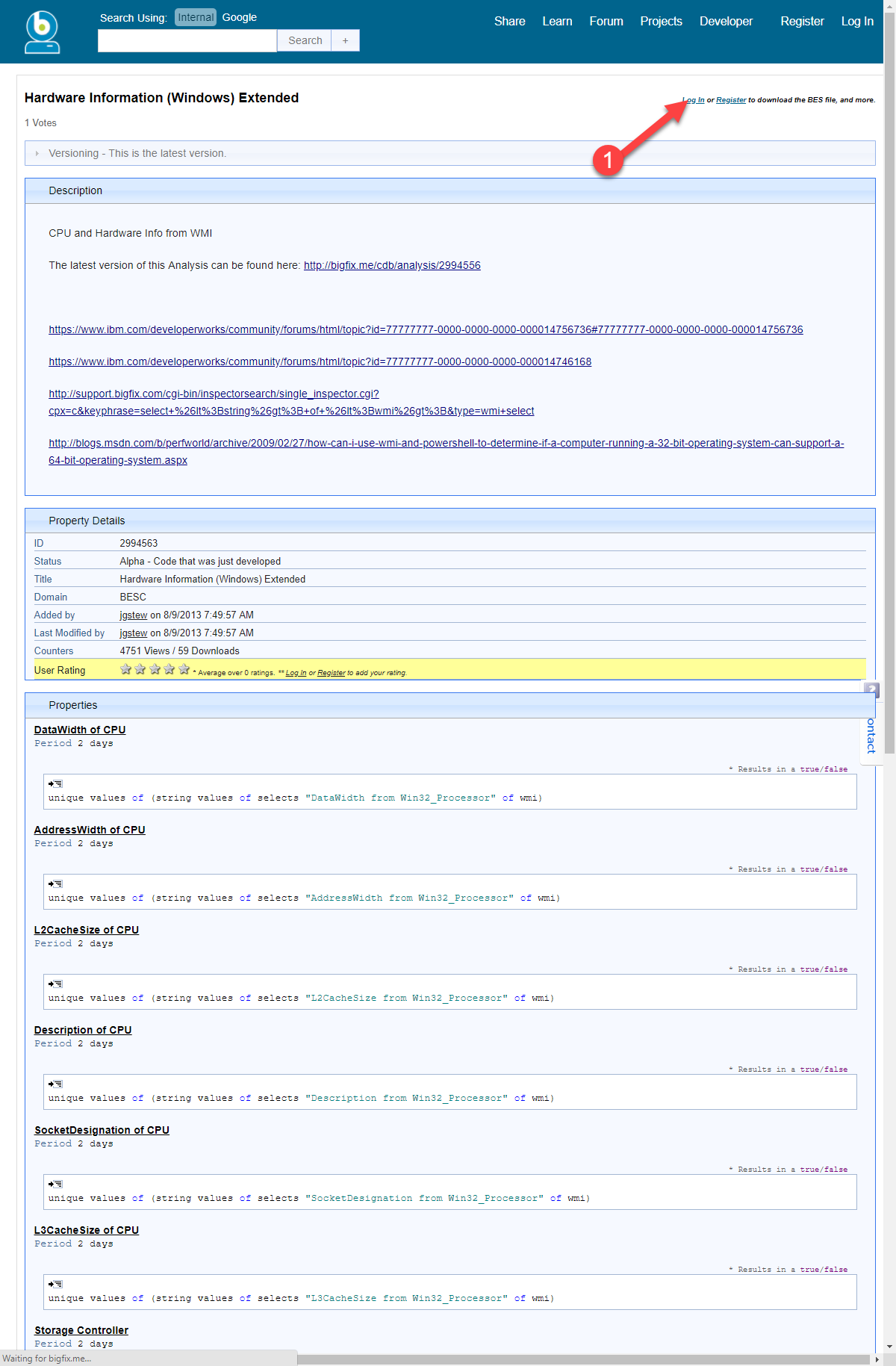Open the AddressWidth of CPU property link
This screenshot has height=1366, width=896.
(90, 830)
